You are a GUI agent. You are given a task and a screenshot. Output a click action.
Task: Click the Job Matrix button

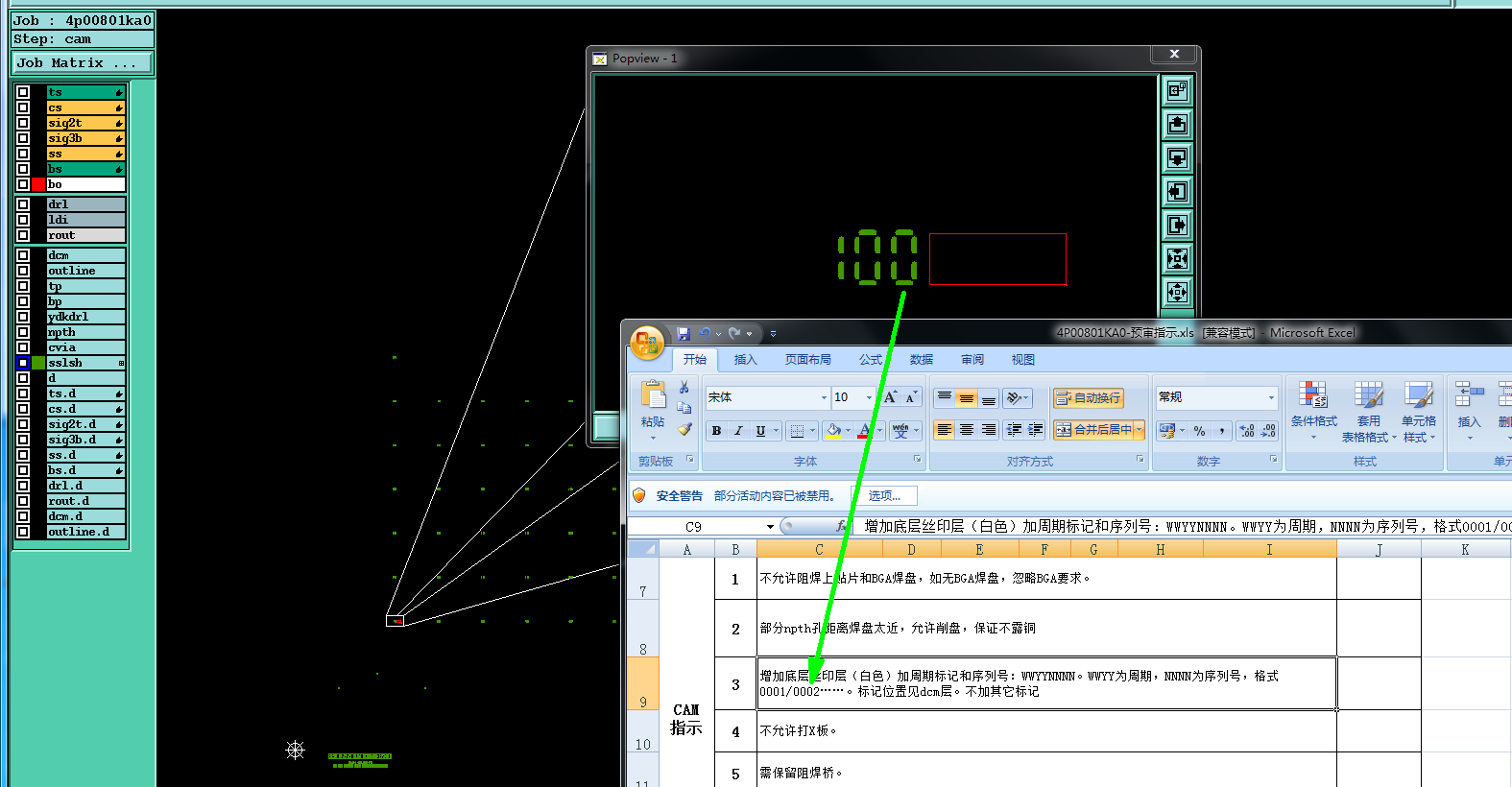(83, 62)
